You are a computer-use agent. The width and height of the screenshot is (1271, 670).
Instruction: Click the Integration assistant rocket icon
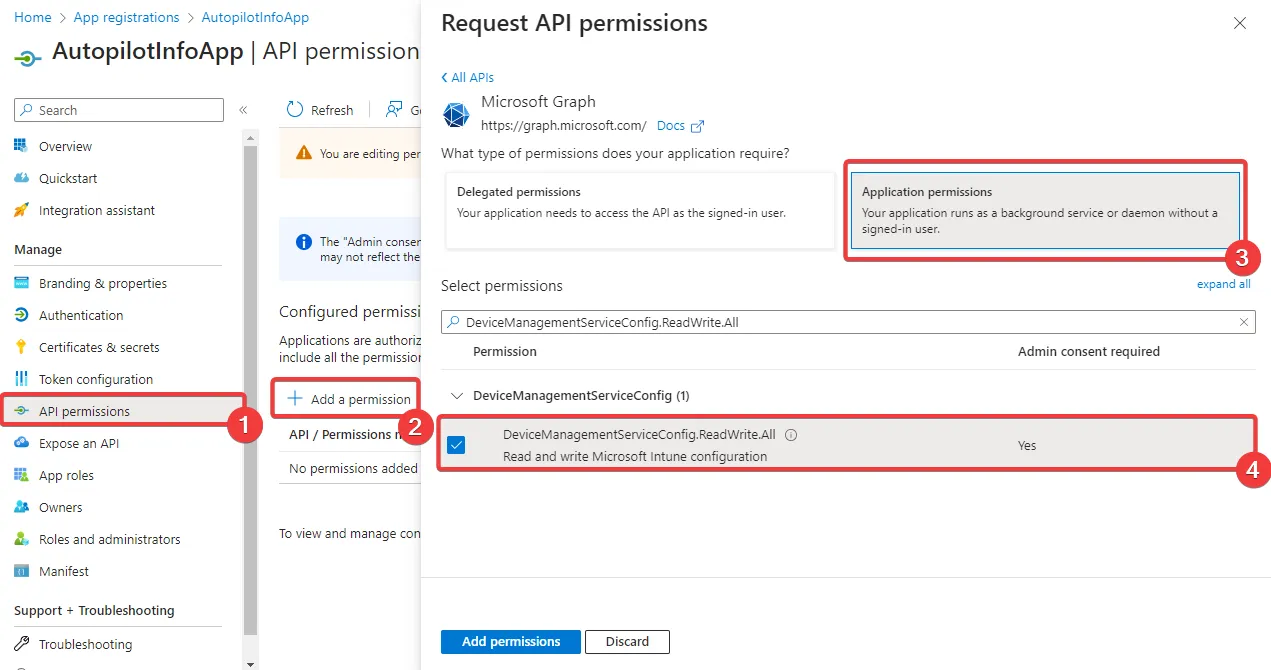pos(21,210)
